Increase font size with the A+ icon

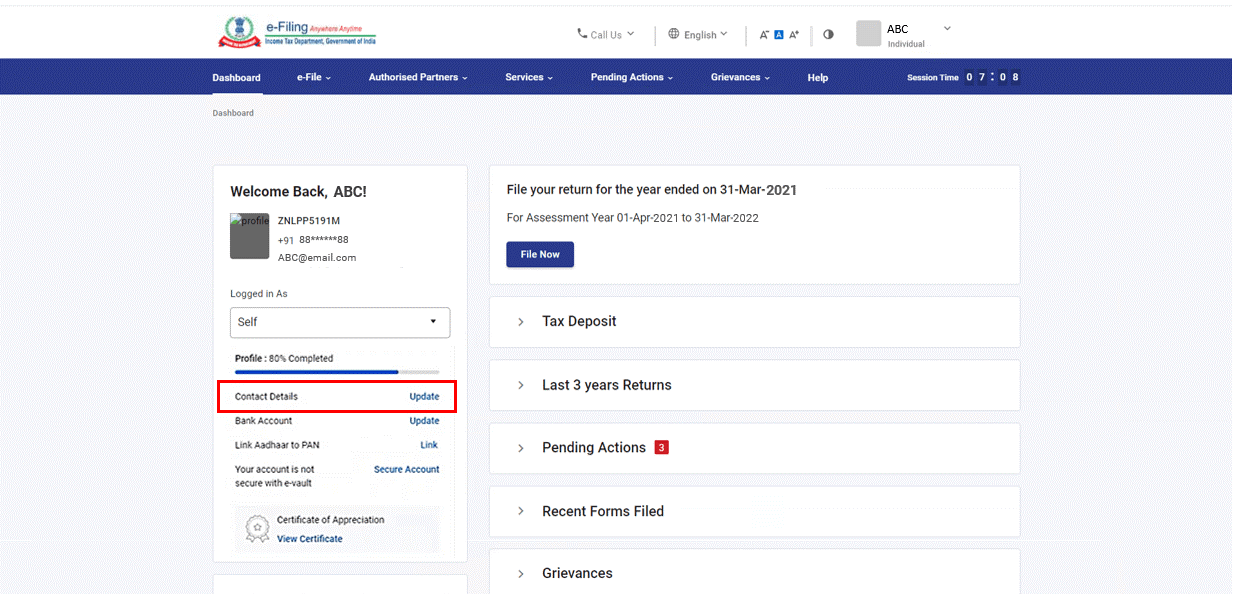point(794,35)
